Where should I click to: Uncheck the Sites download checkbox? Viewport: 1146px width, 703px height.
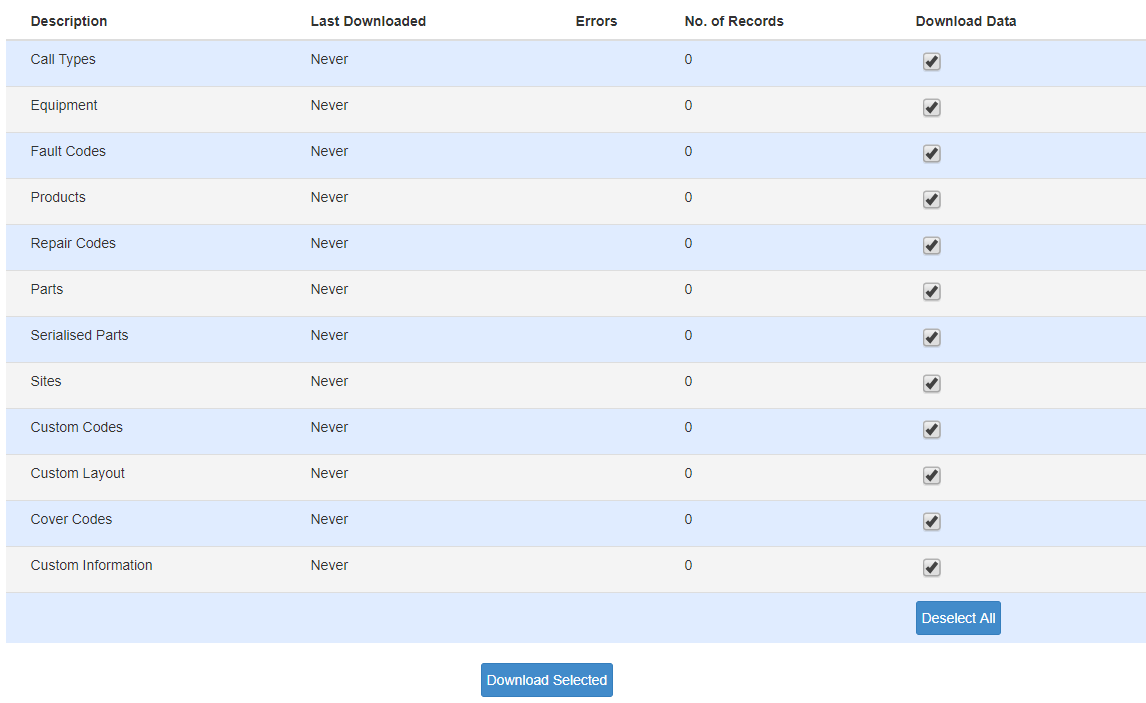point(931,384)
